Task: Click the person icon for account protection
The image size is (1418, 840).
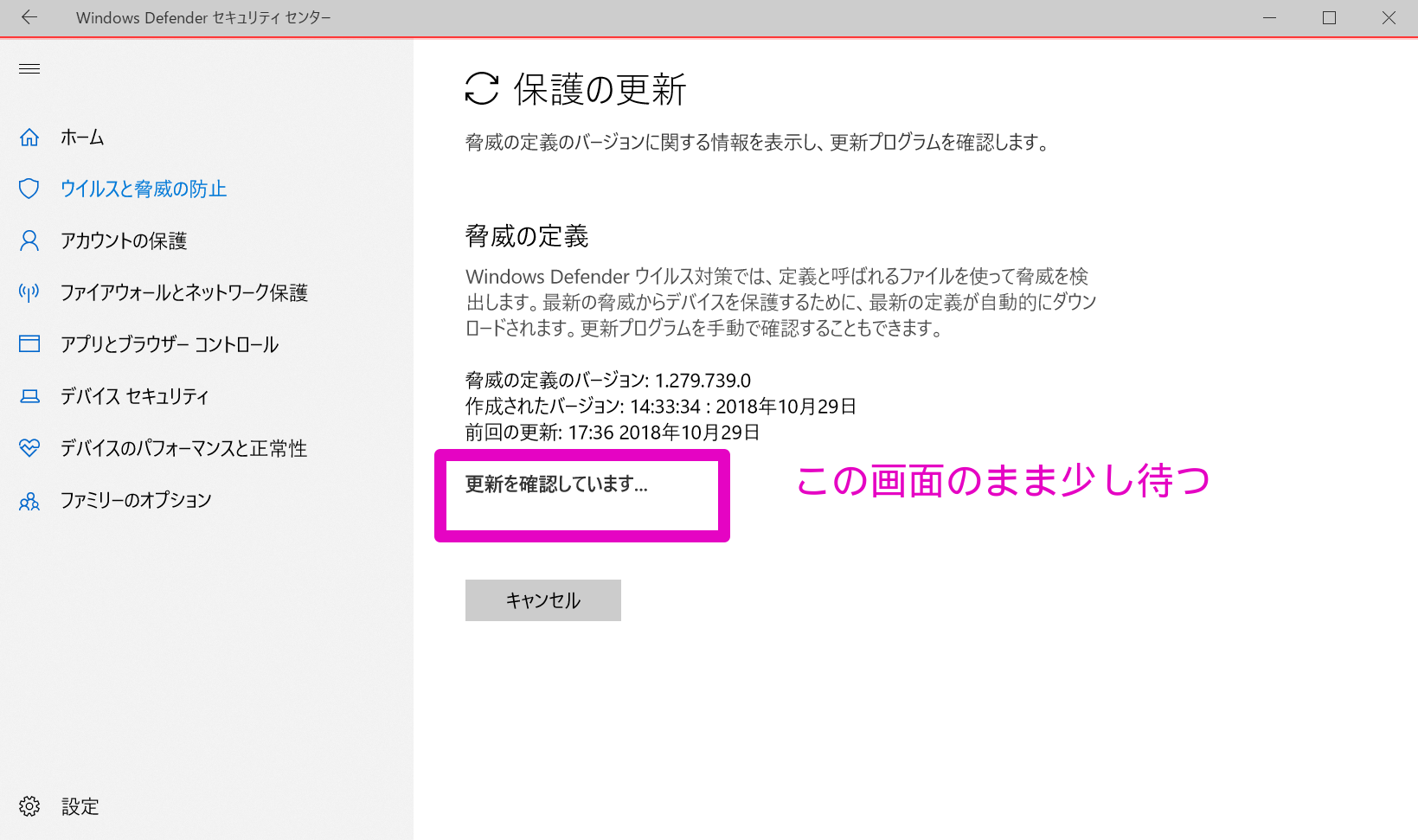Action: point(29,240)
